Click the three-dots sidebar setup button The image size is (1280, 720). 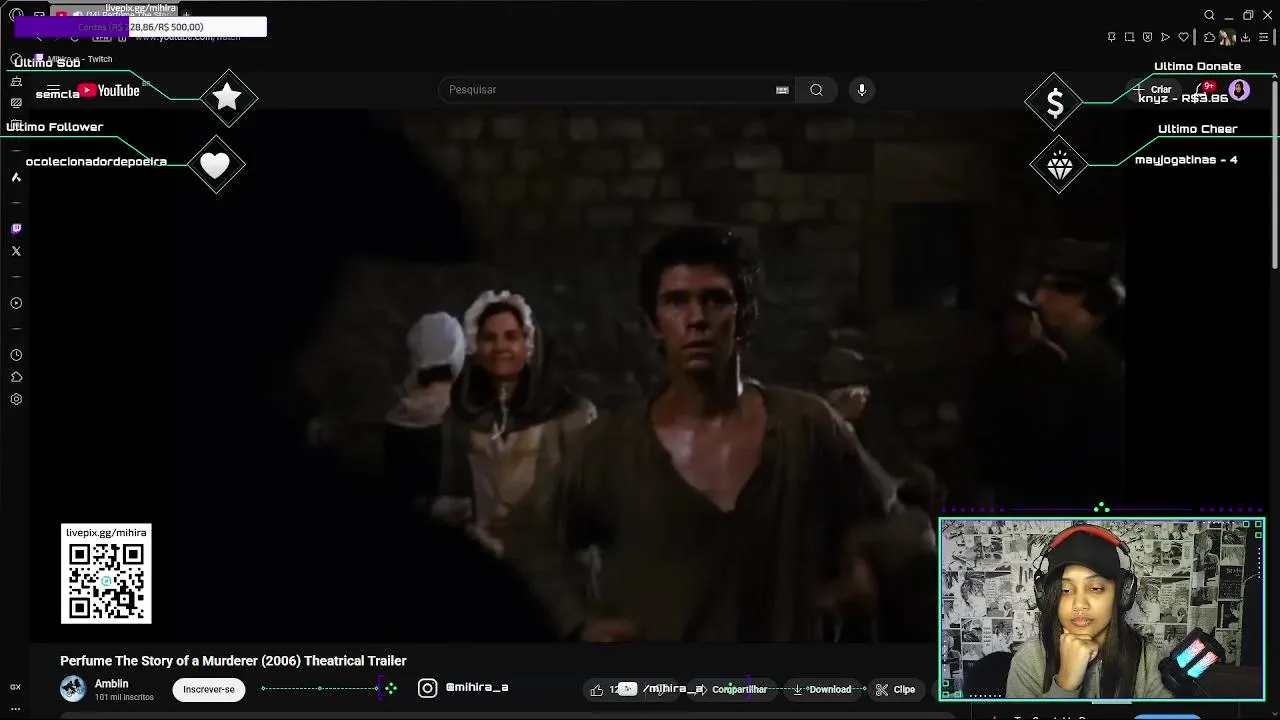point(16,708)
